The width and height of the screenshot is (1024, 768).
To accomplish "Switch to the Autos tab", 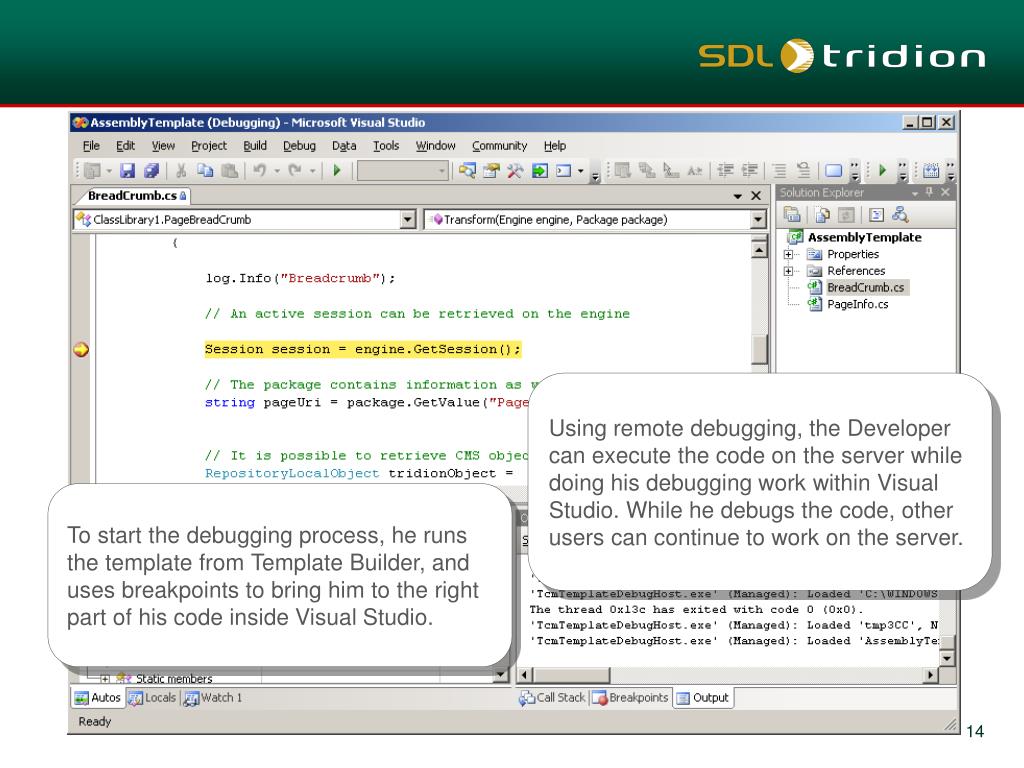I will [x=98, y=697].
